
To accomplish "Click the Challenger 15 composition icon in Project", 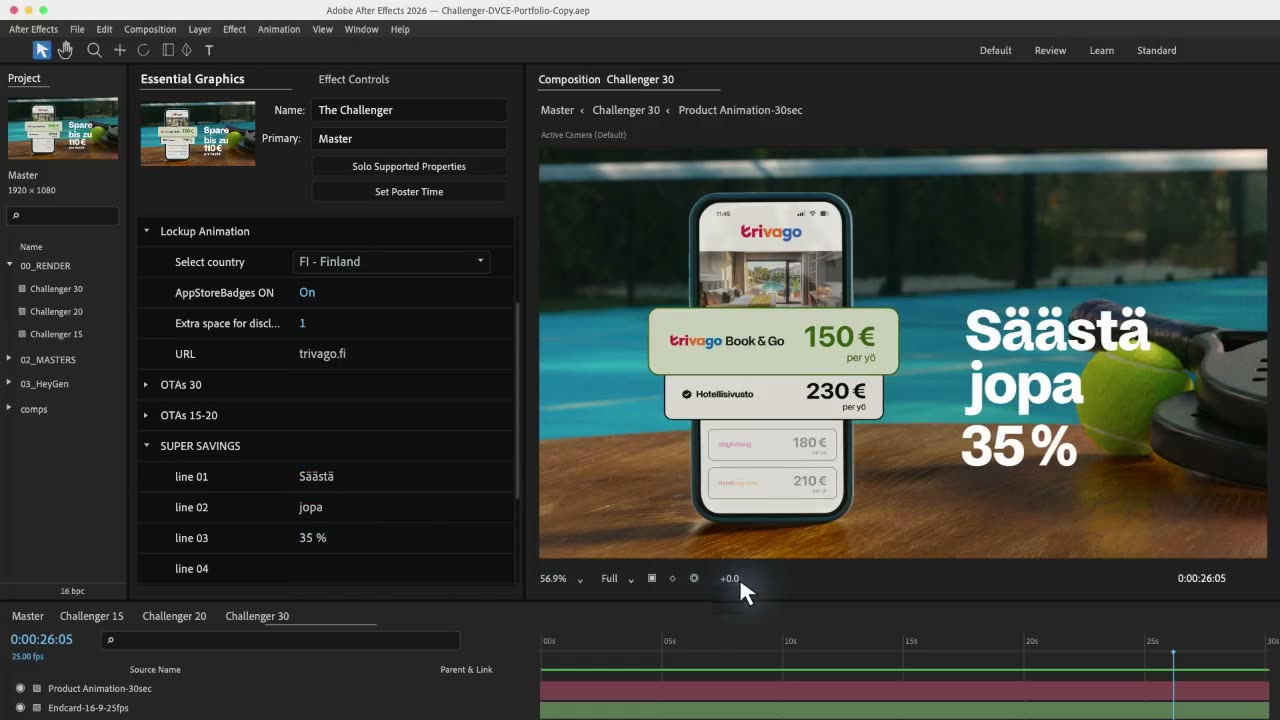I will pyautogui.click(x=22, y=335).
